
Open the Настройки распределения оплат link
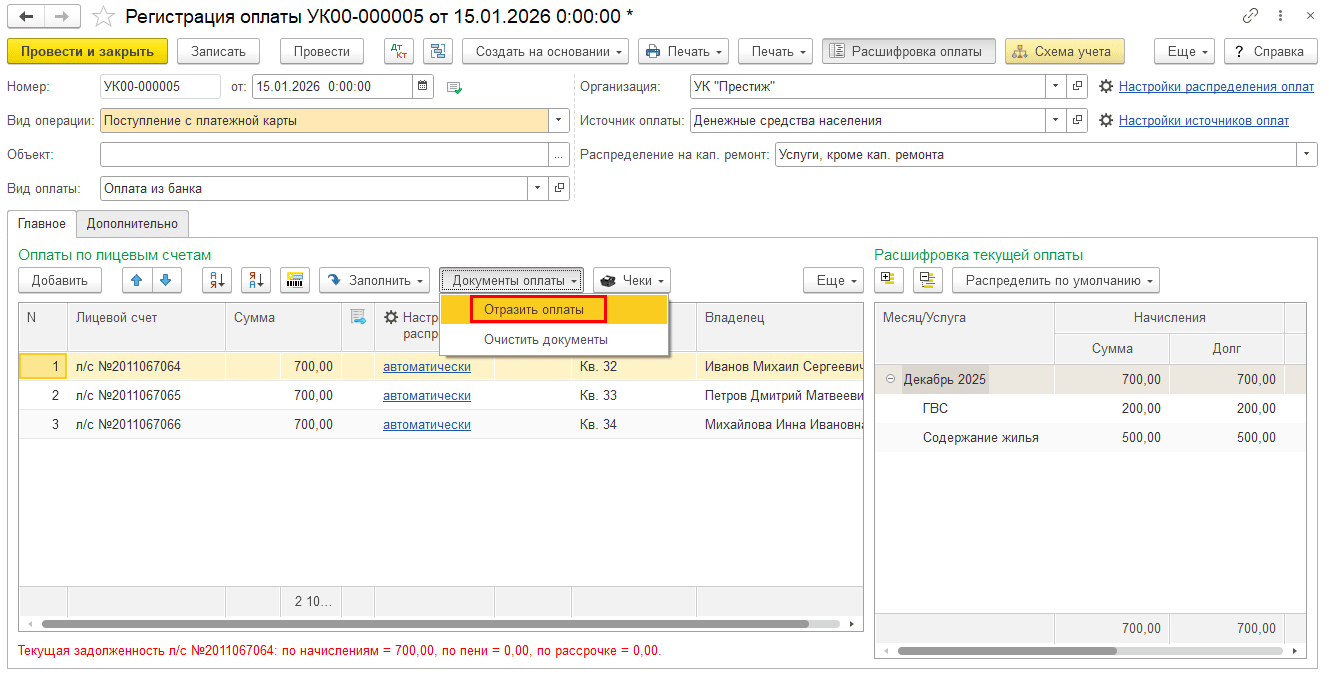point(1216,87)
